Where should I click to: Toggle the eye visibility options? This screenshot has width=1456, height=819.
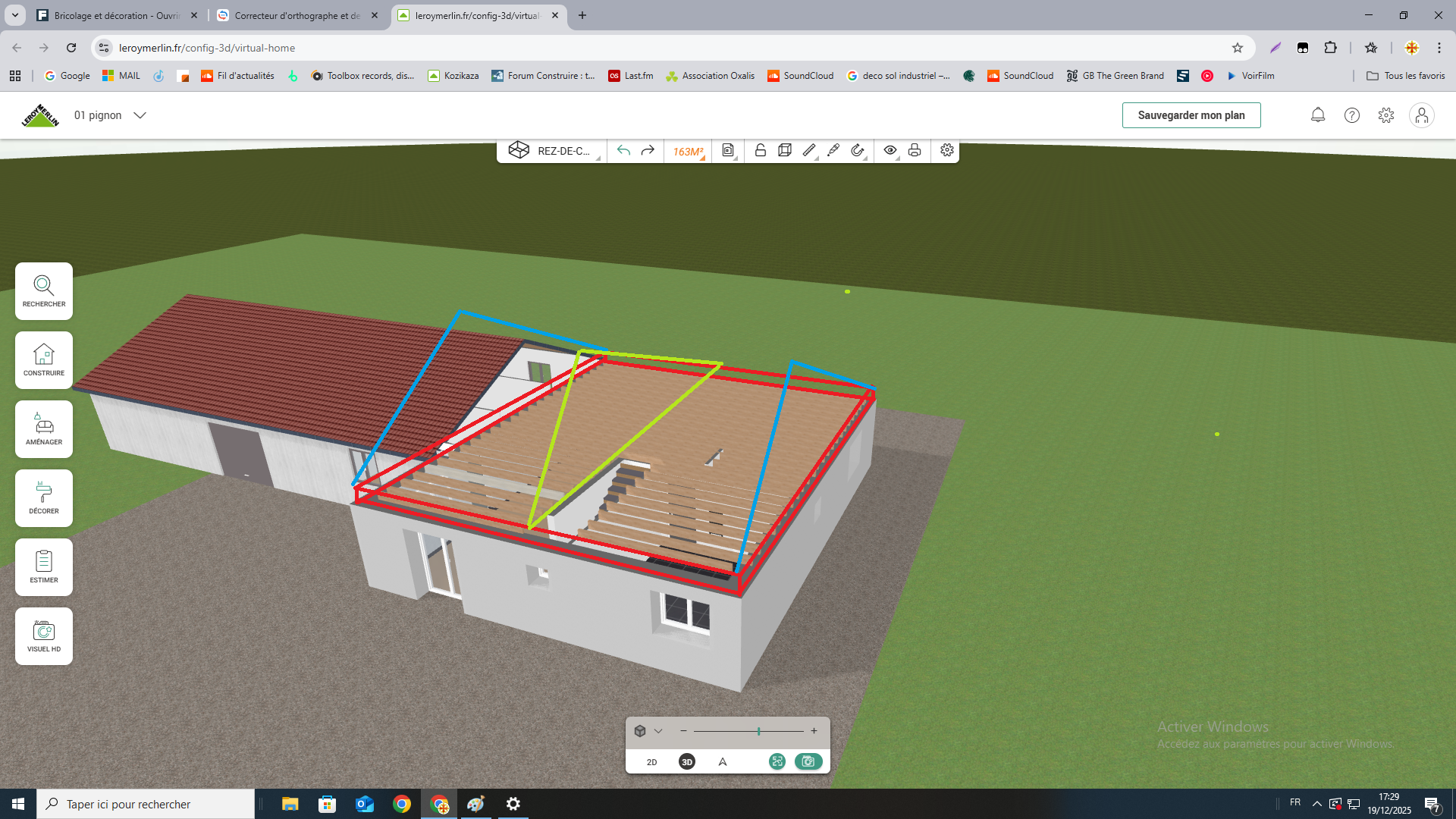tap(890, 151)
